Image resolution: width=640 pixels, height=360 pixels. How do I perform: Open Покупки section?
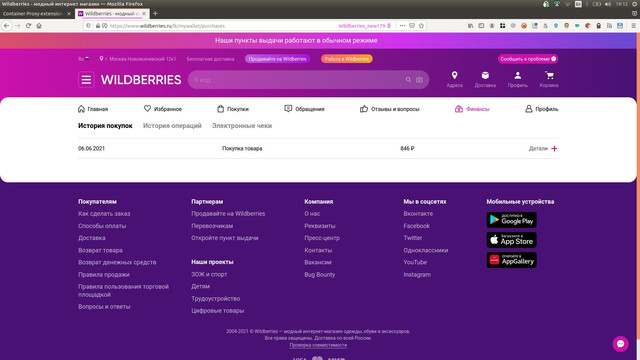[233, 109]
